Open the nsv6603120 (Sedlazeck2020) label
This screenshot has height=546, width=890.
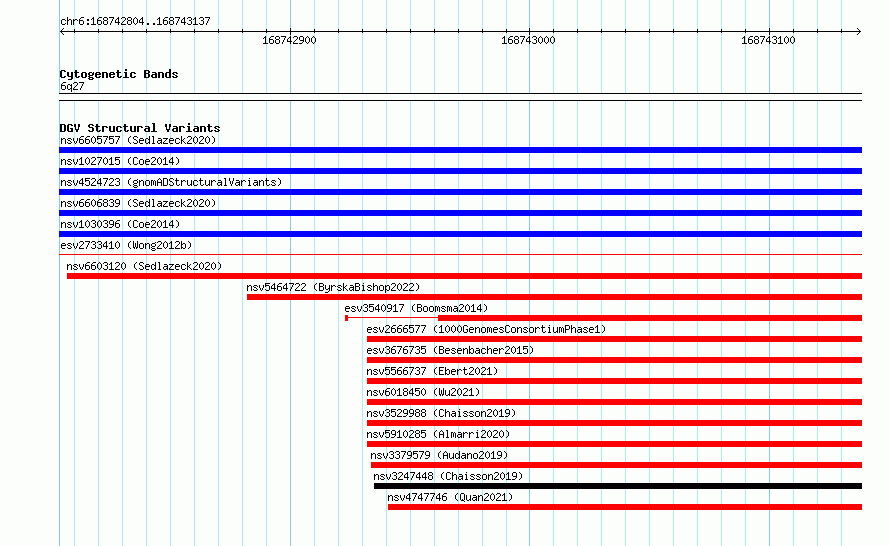[x=144, y=266]
